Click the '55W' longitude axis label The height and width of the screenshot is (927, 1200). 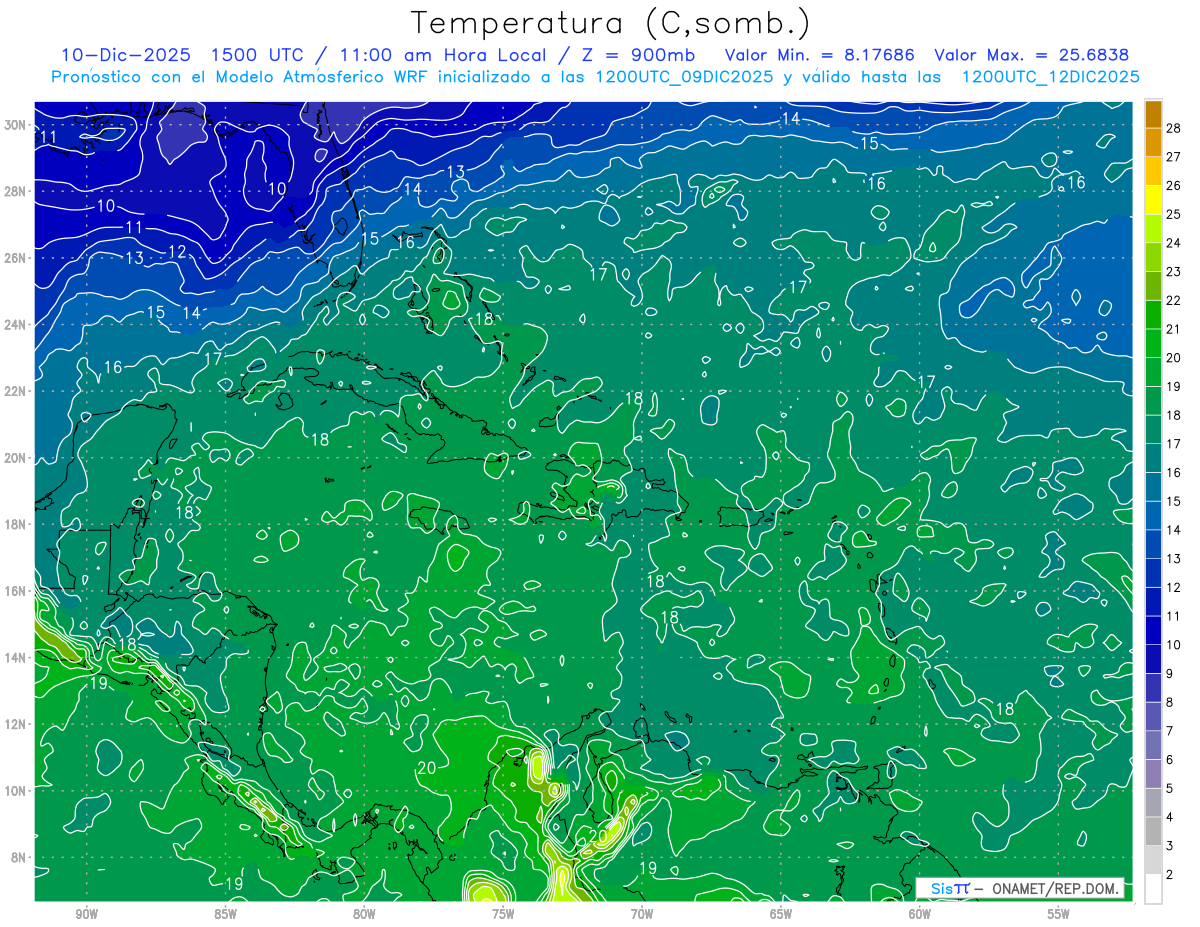pos(1058,914)
